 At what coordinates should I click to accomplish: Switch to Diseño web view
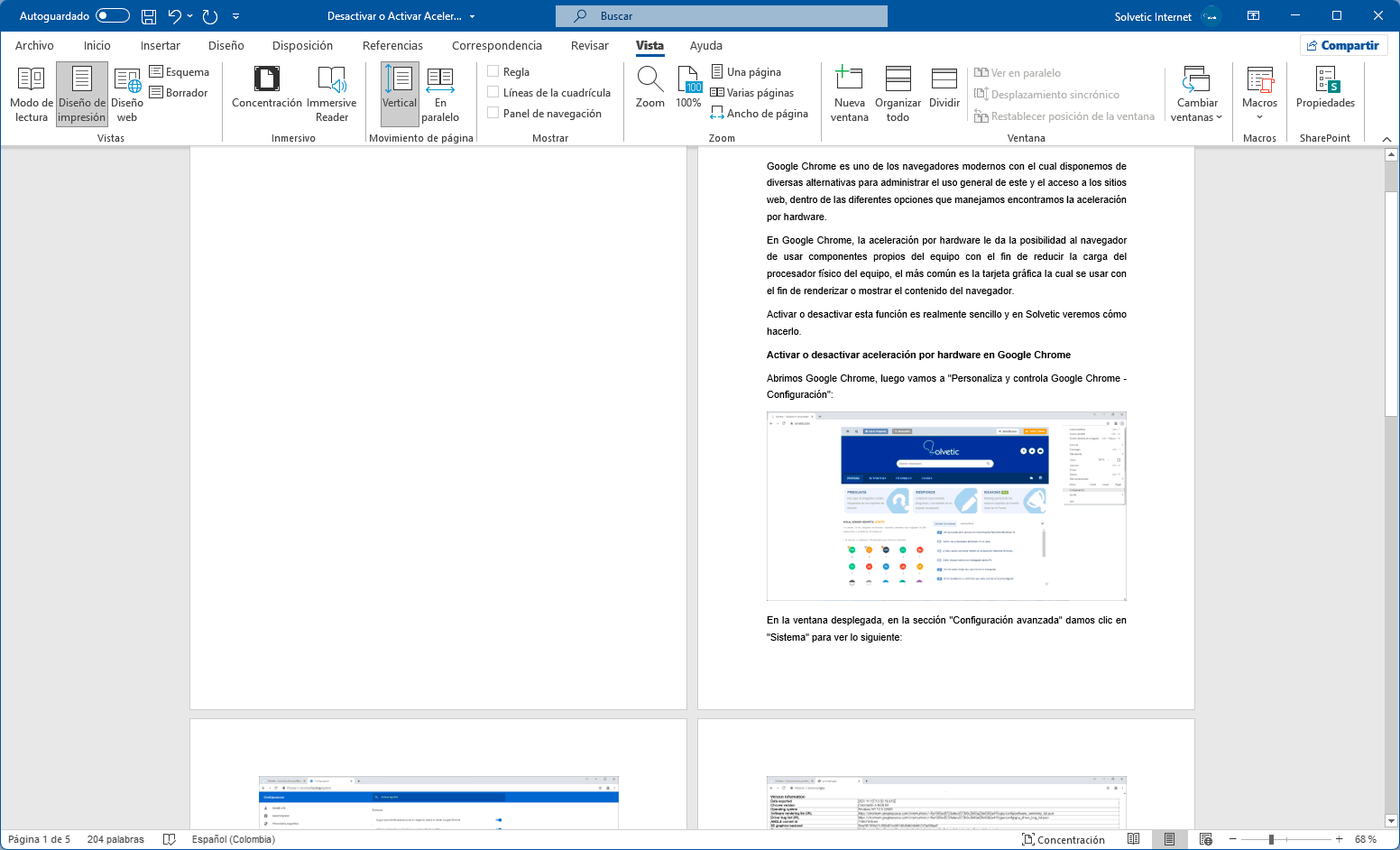click(x=127, y=94)
